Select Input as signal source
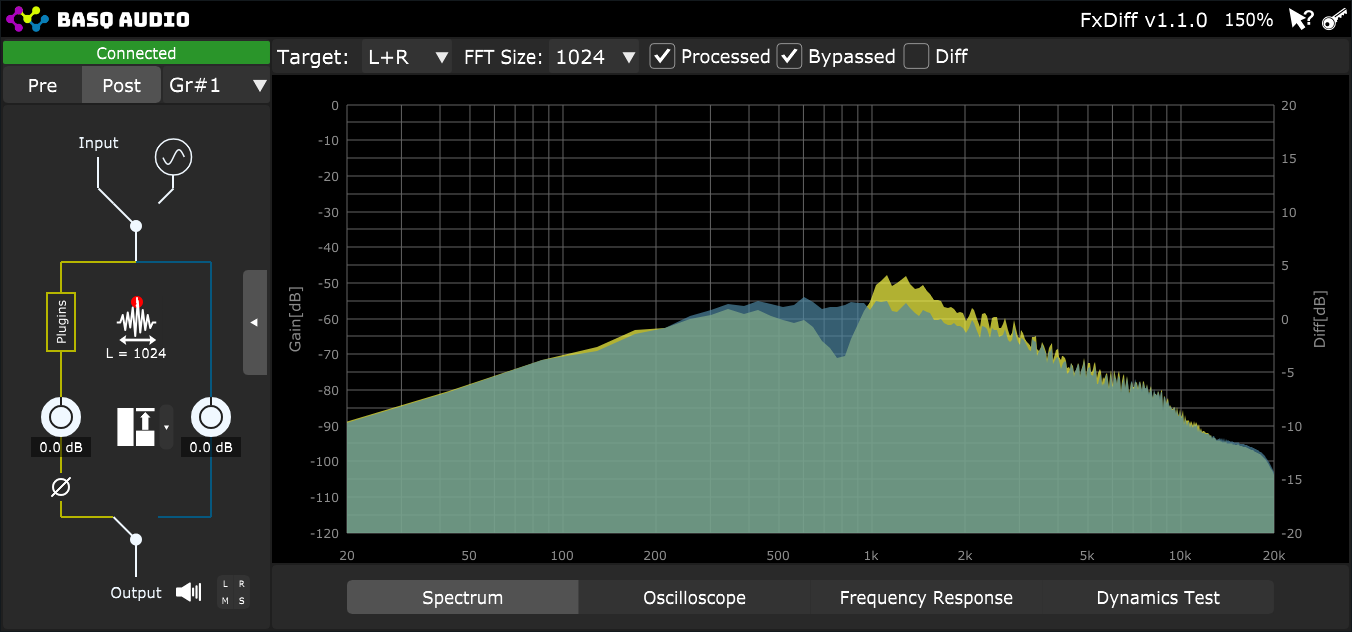 98,143
